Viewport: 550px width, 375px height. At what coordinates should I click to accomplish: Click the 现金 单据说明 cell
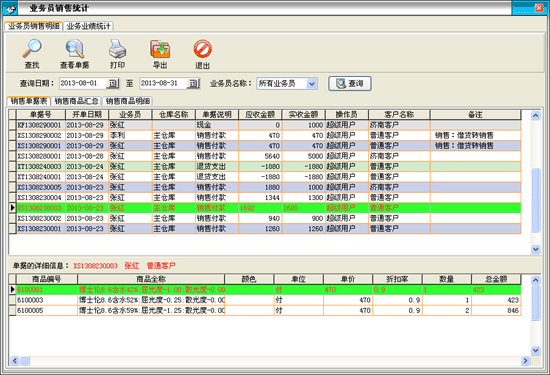(217, 125)
